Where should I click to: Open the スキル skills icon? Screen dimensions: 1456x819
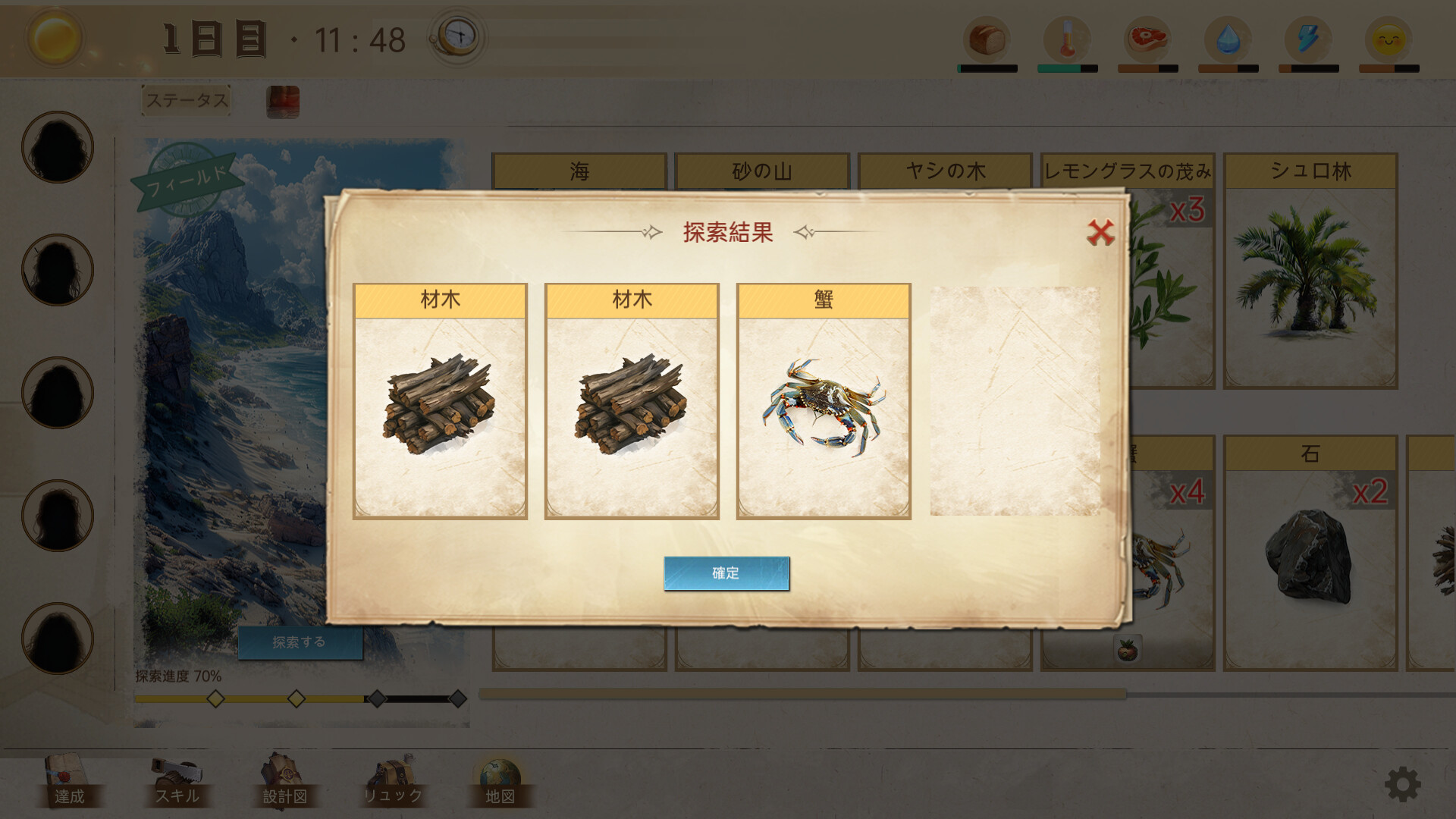177,781
